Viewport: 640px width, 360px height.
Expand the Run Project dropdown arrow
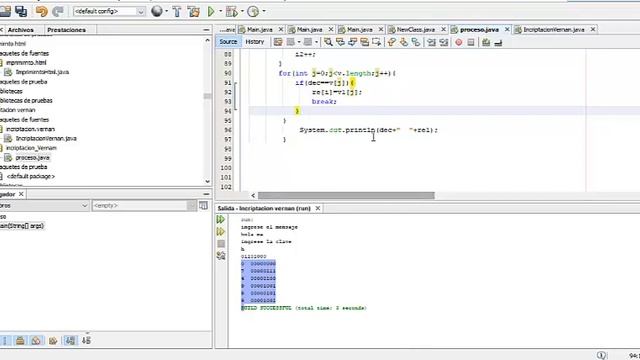click(x=220, y=11)
